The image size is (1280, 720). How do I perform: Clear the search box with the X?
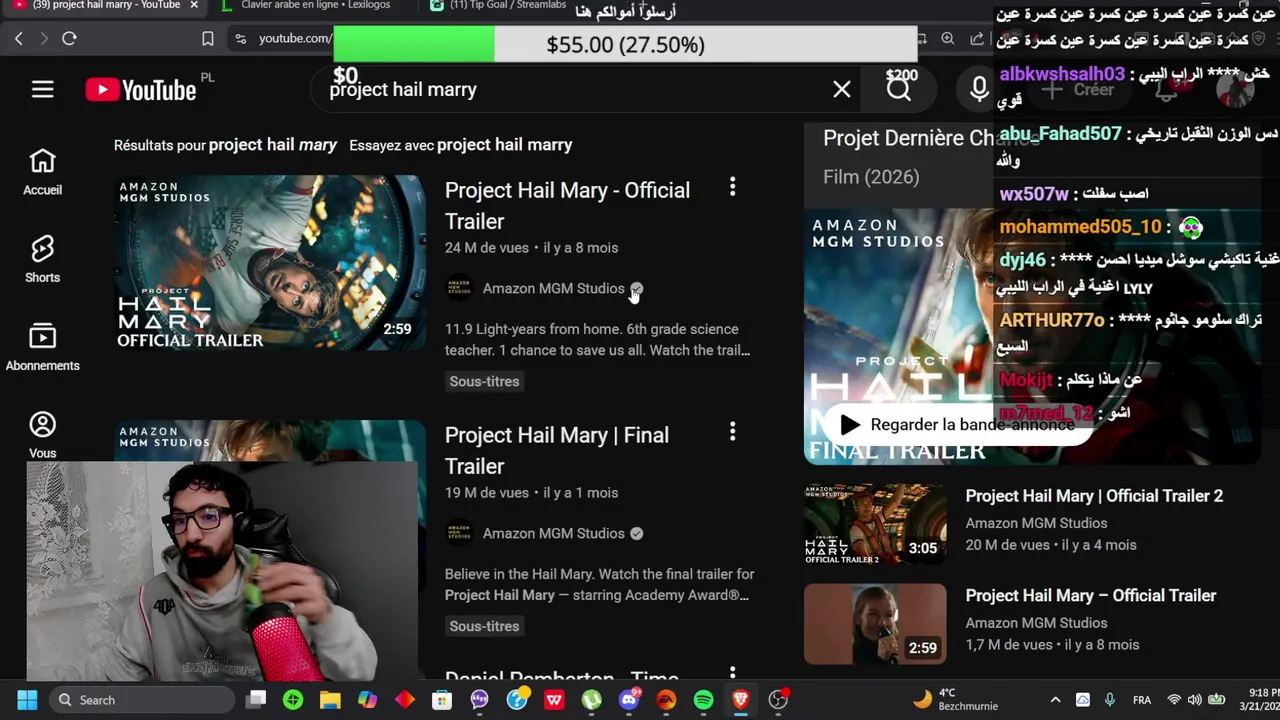tap(842, 90)
